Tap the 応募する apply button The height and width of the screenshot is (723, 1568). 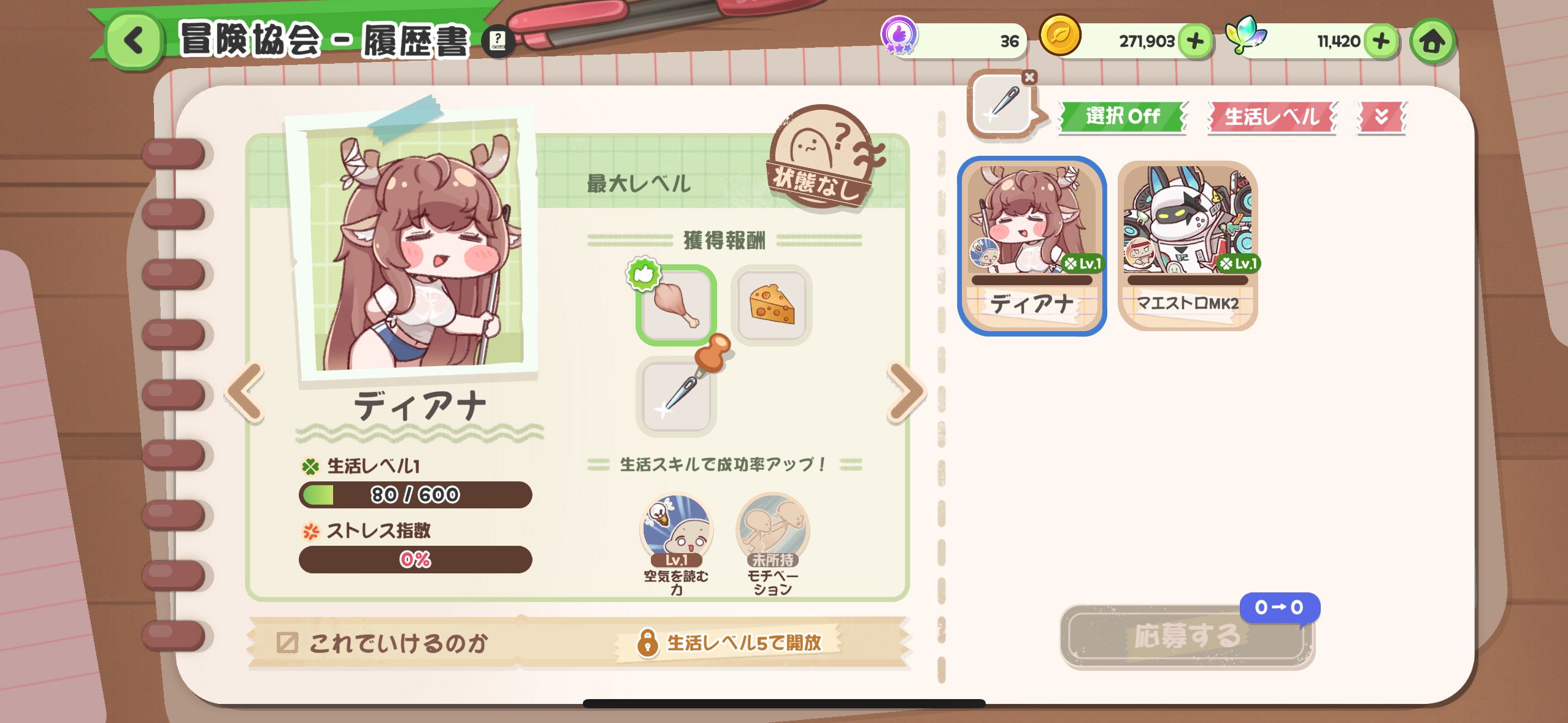1186,636
